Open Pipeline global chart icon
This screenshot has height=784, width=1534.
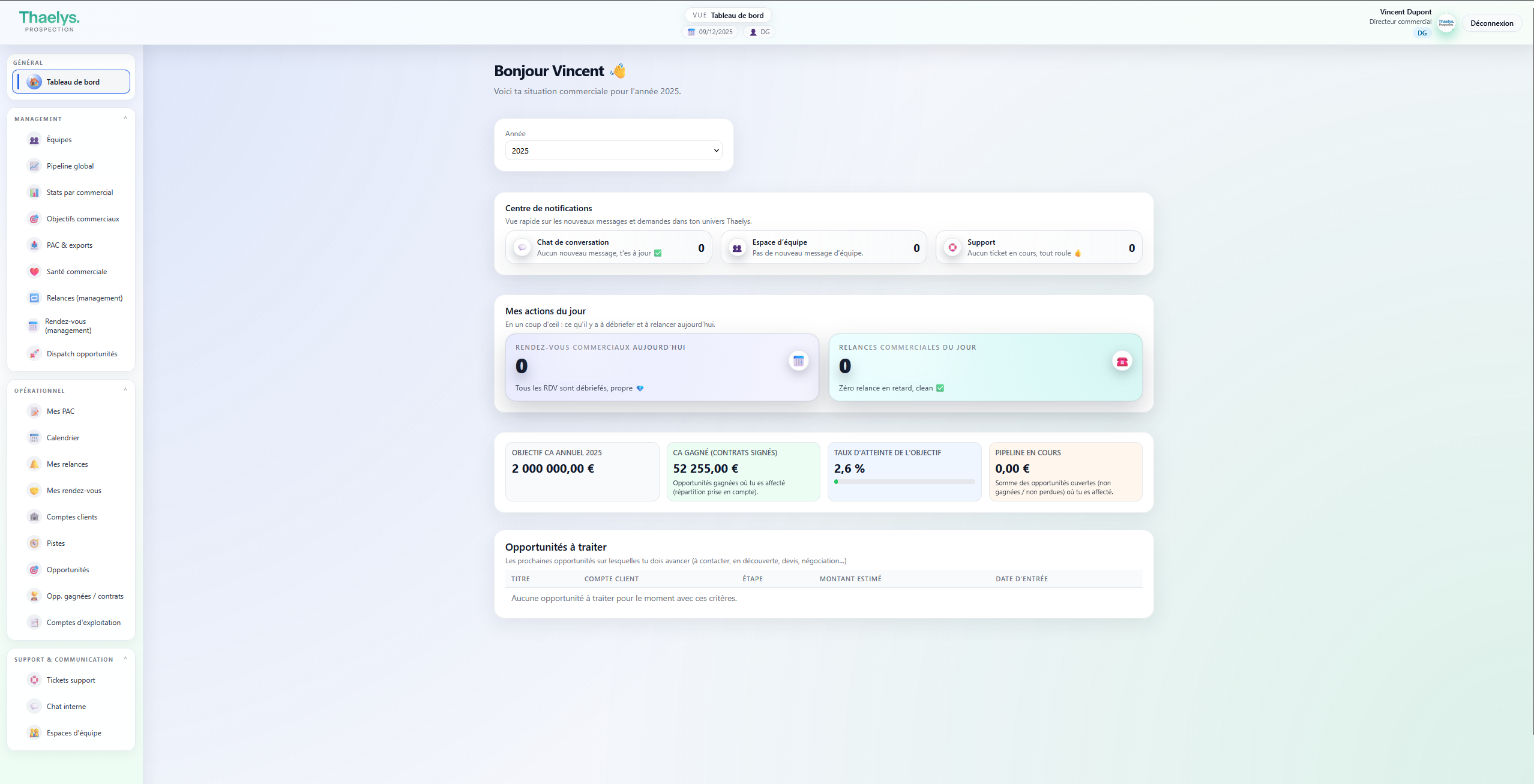[34, 166]
